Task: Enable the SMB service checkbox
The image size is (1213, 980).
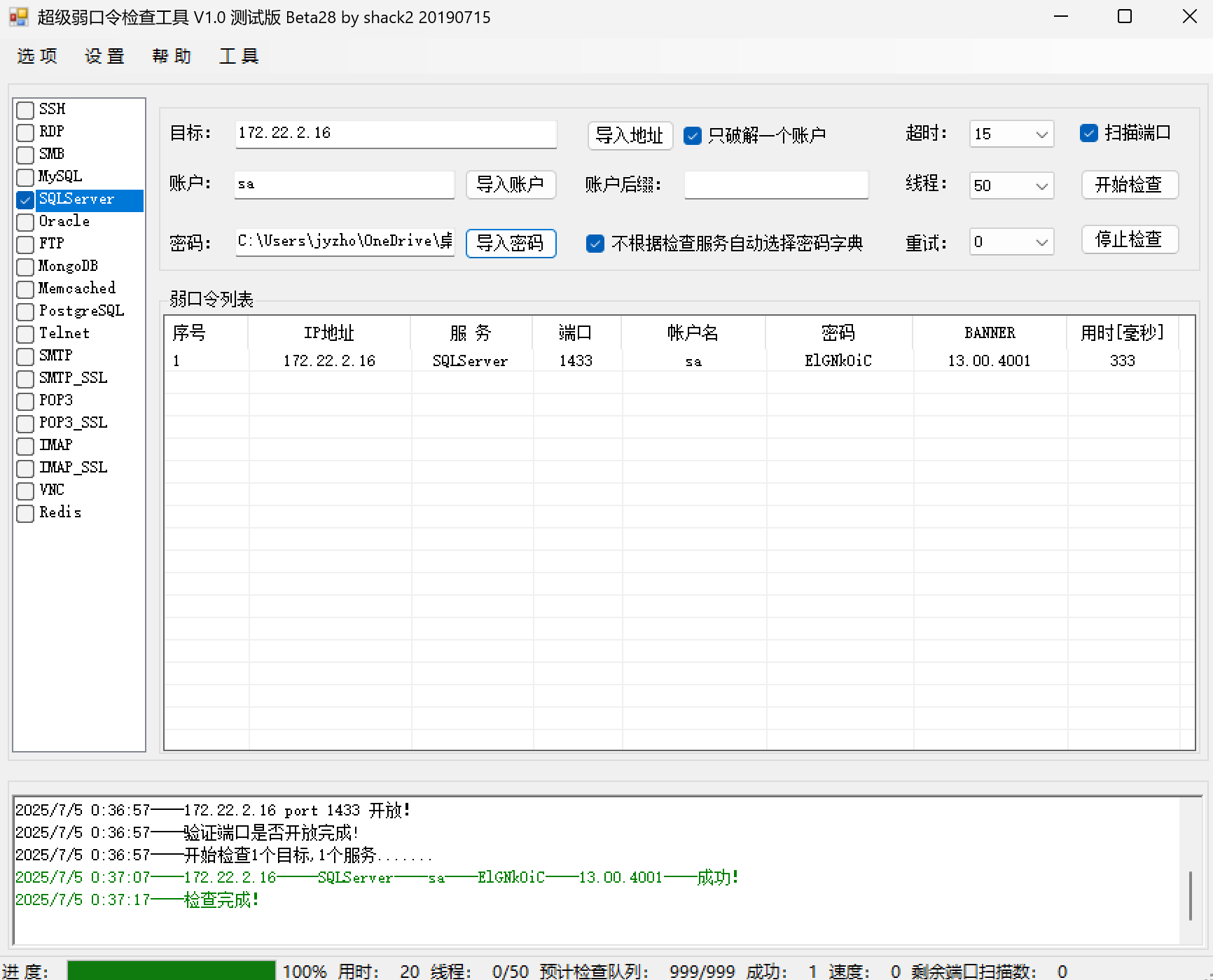Action: coord(25,155)
